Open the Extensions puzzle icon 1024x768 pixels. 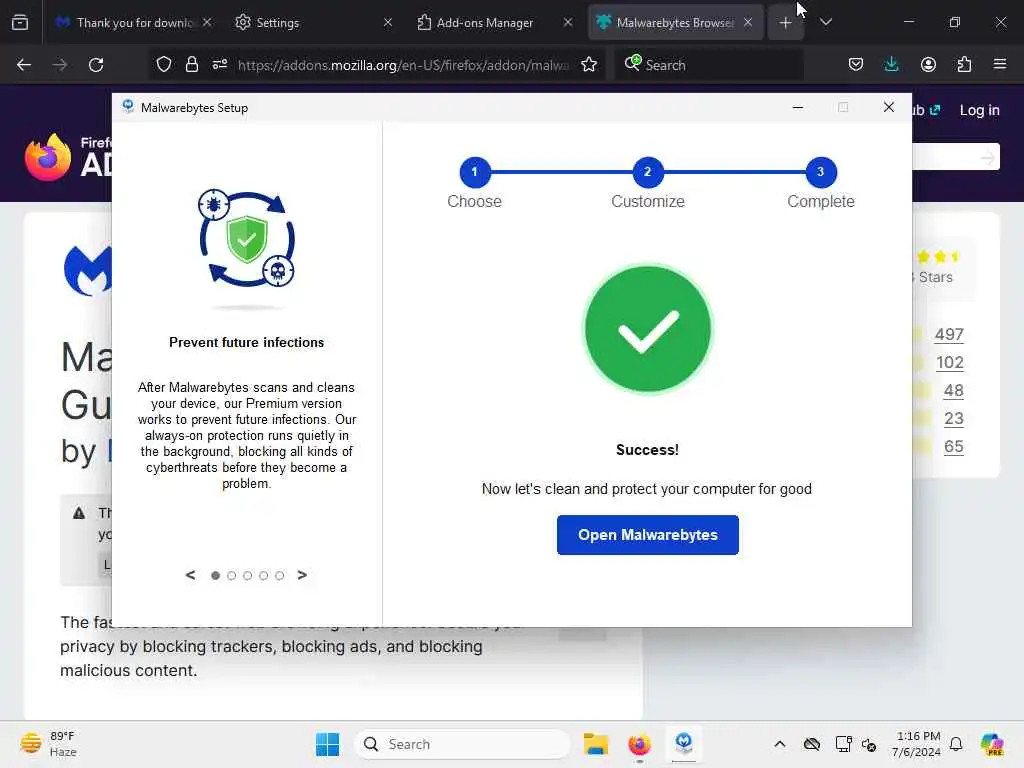(964, 65)
